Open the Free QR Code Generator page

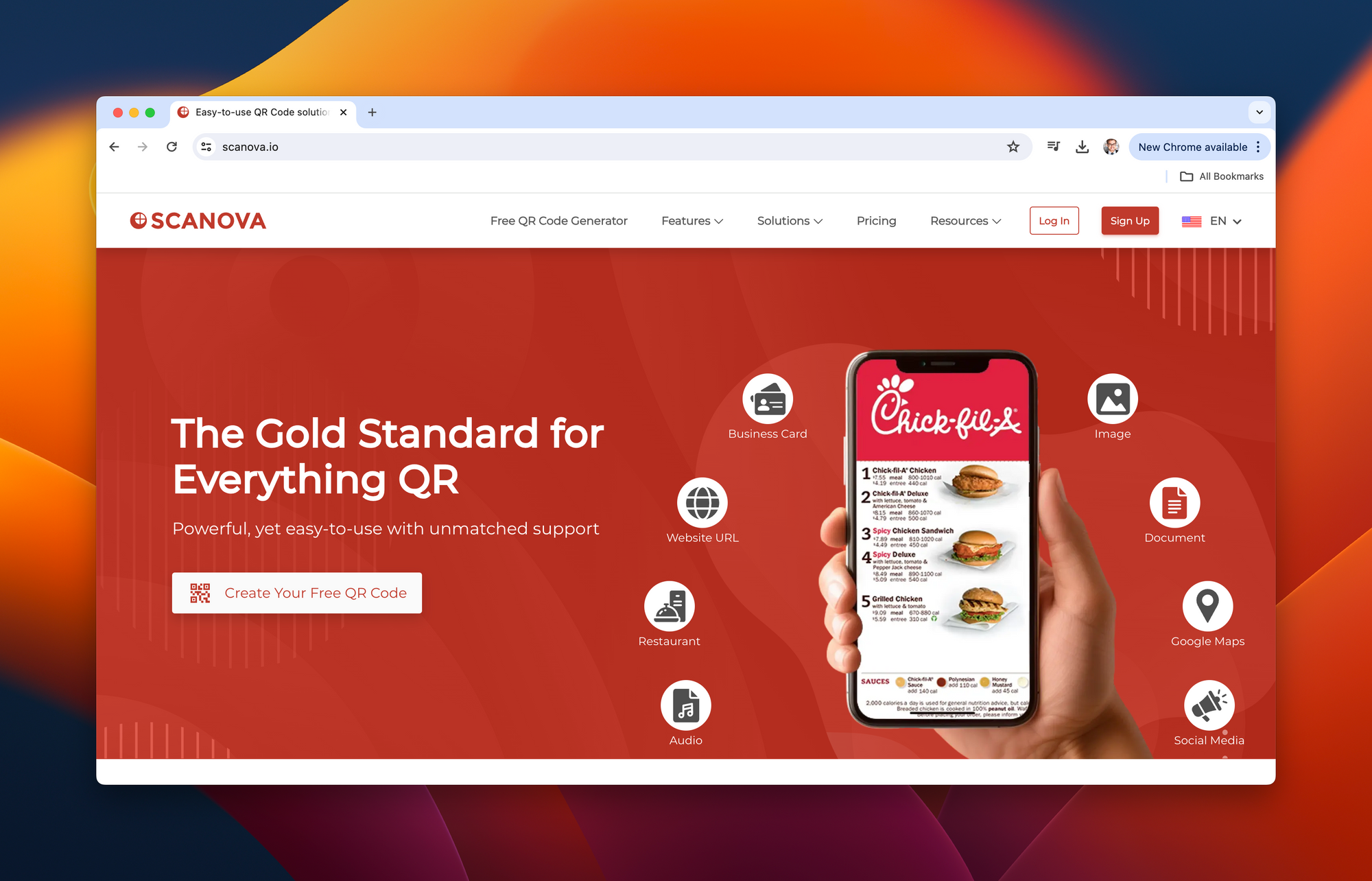point(558,221)
